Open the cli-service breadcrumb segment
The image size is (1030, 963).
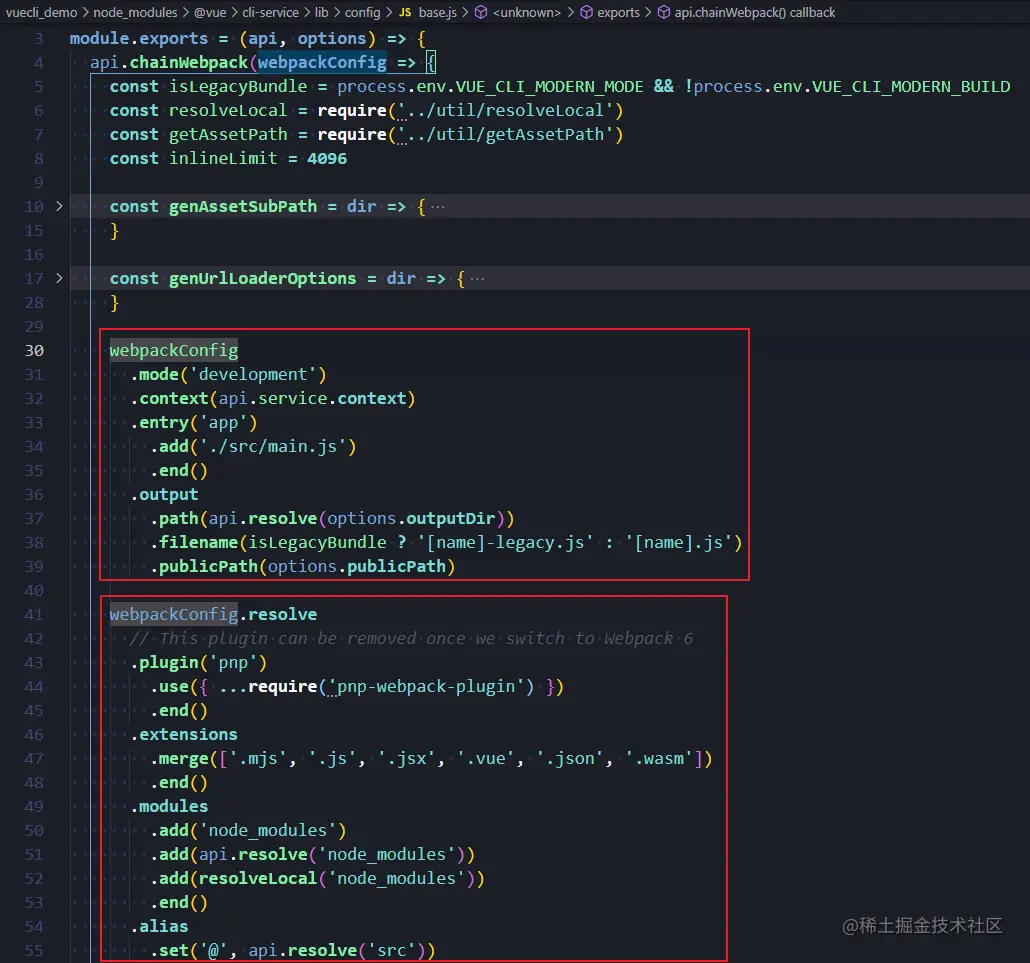(x=270, y=12)
